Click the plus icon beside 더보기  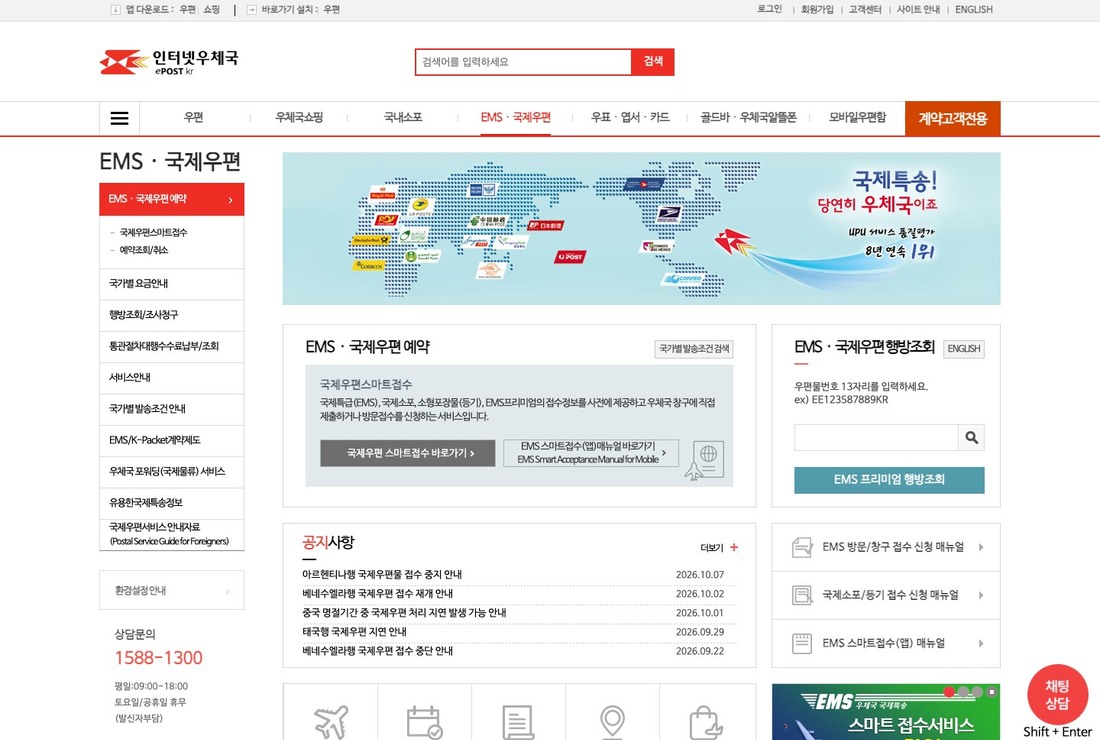(x=734, y=547)
